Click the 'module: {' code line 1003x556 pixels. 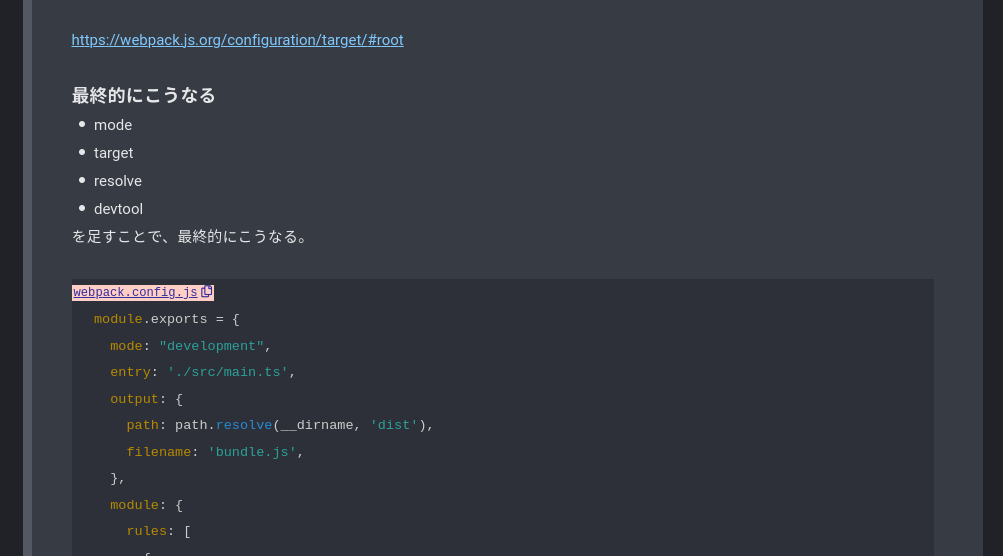[146, 505]
